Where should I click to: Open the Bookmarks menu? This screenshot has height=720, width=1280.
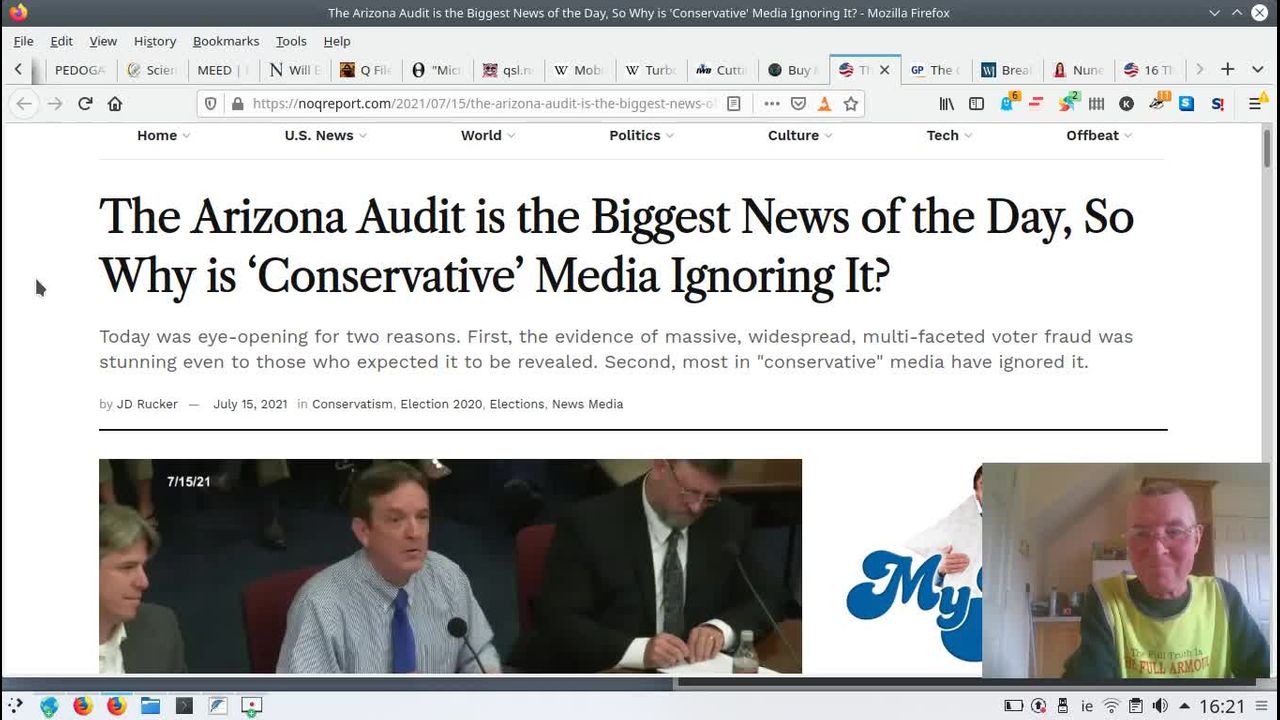click(225, 41)
